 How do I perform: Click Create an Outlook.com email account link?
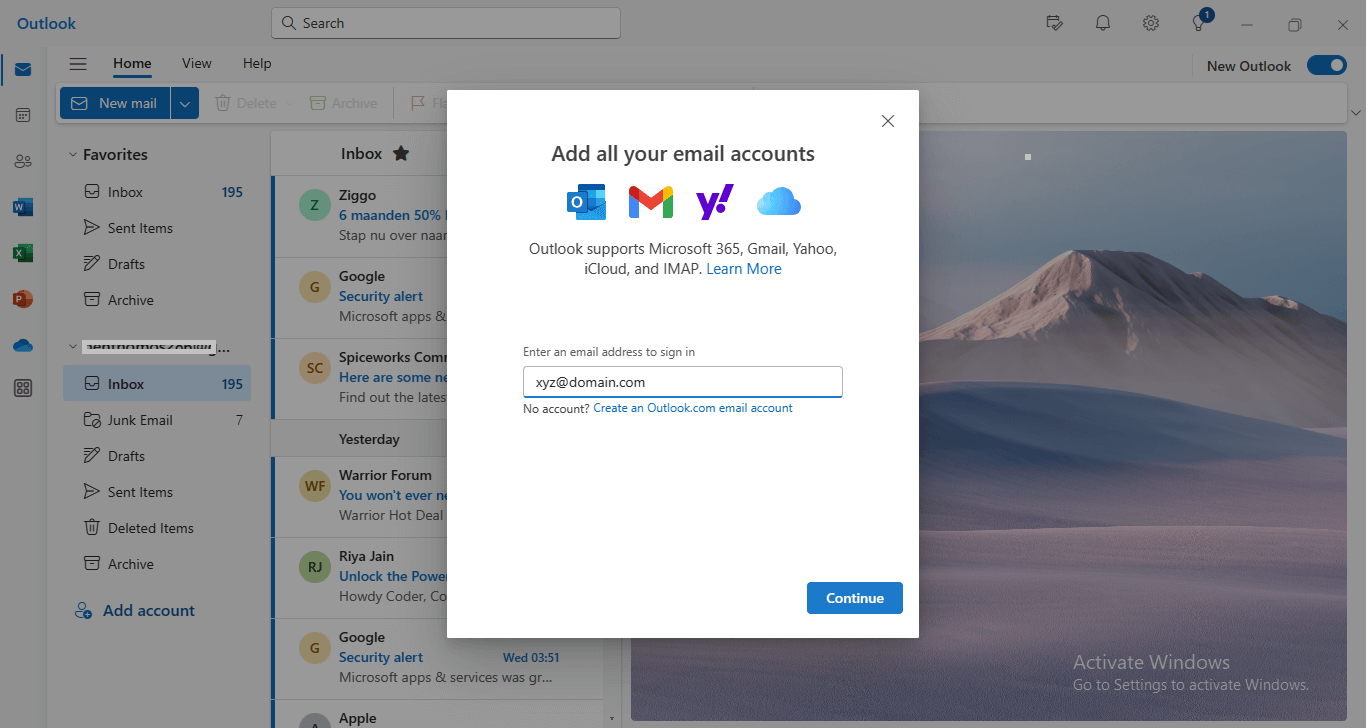pos(693,408)
